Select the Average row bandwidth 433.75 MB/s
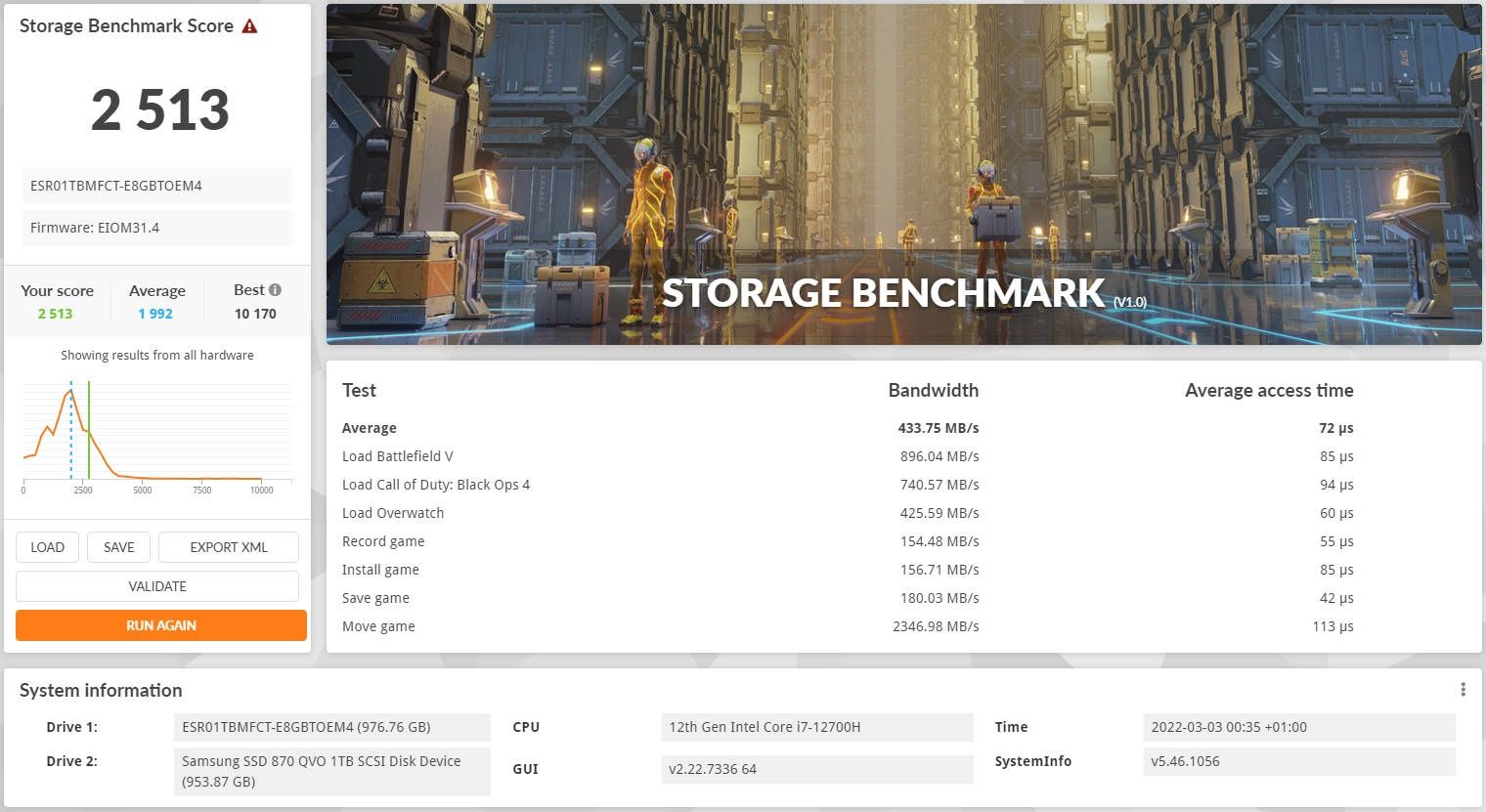Screen dimensions: 1486x812 pyautogui.click(x=939, y=428)
